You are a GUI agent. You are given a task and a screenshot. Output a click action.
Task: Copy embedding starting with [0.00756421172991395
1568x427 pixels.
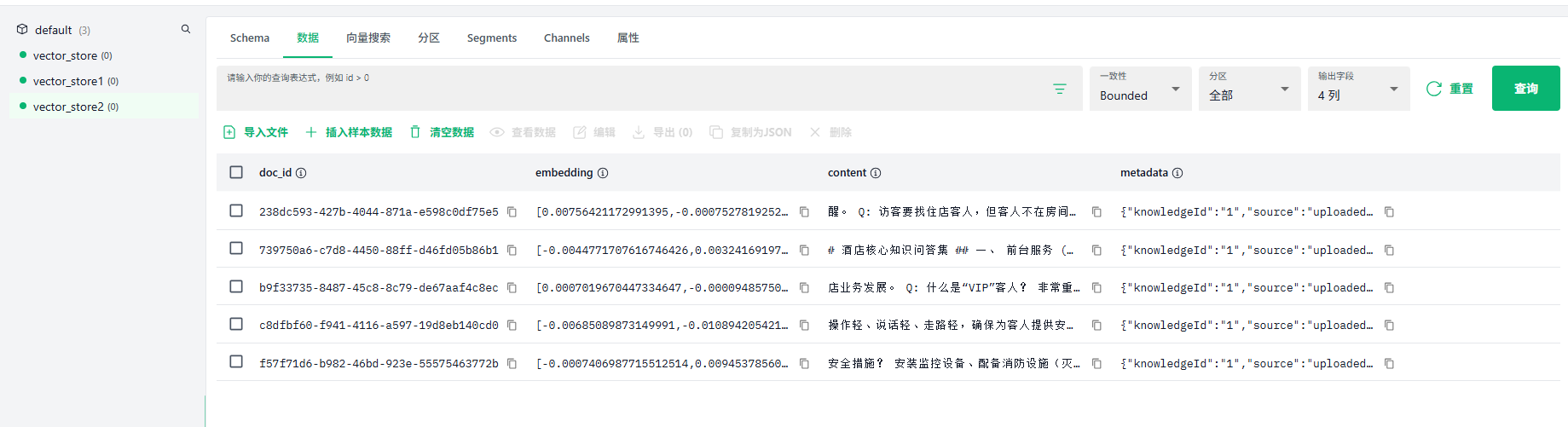(x=804, y=211)
